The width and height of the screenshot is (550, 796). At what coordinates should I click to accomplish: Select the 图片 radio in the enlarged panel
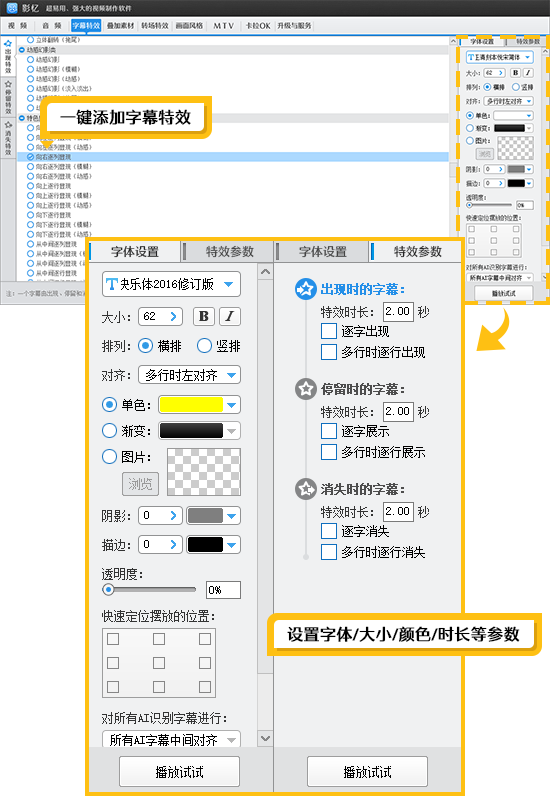(109, 456)
